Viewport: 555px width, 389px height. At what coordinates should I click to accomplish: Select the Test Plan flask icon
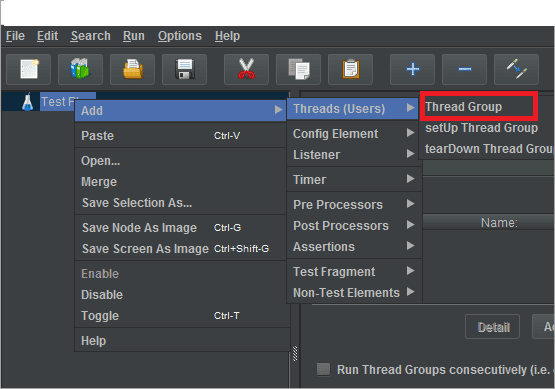click(28, 102)
